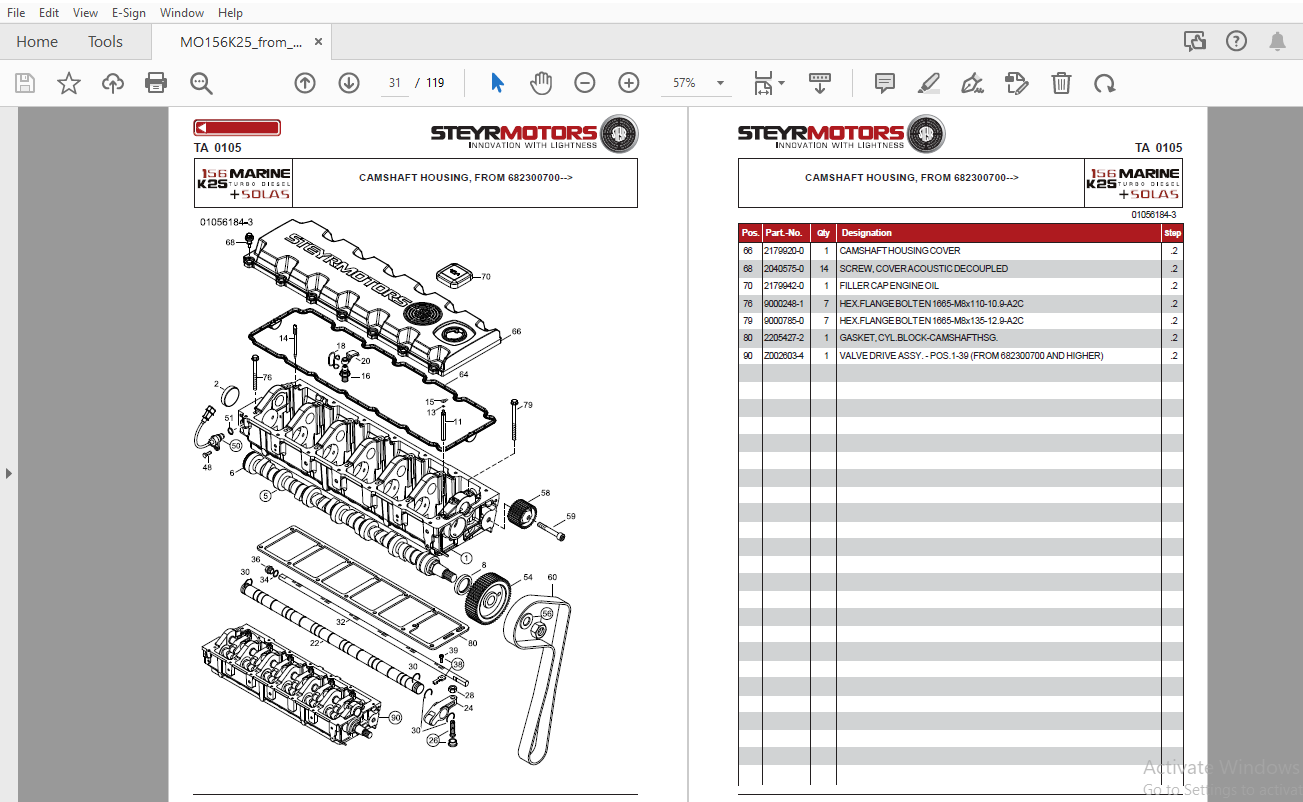Open the notifications bell
Viewport: 1303px width, 802px height.
tap(1277, 41)
